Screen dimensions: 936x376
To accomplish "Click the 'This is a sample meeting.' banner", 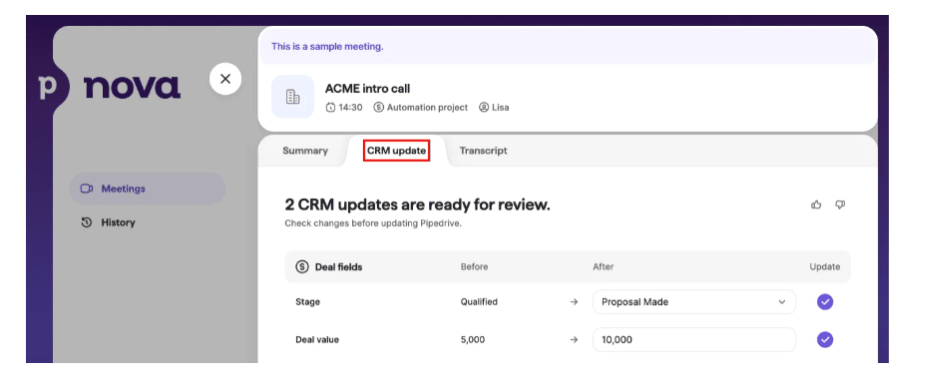I will coord(567,46).
